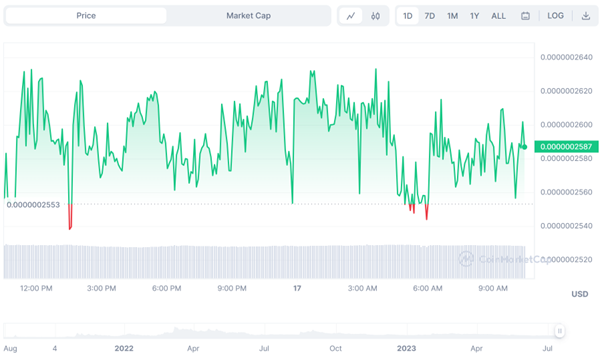Screen dimensions: 602x360
Task: Select the 1D time range
Action: point(407,16)
